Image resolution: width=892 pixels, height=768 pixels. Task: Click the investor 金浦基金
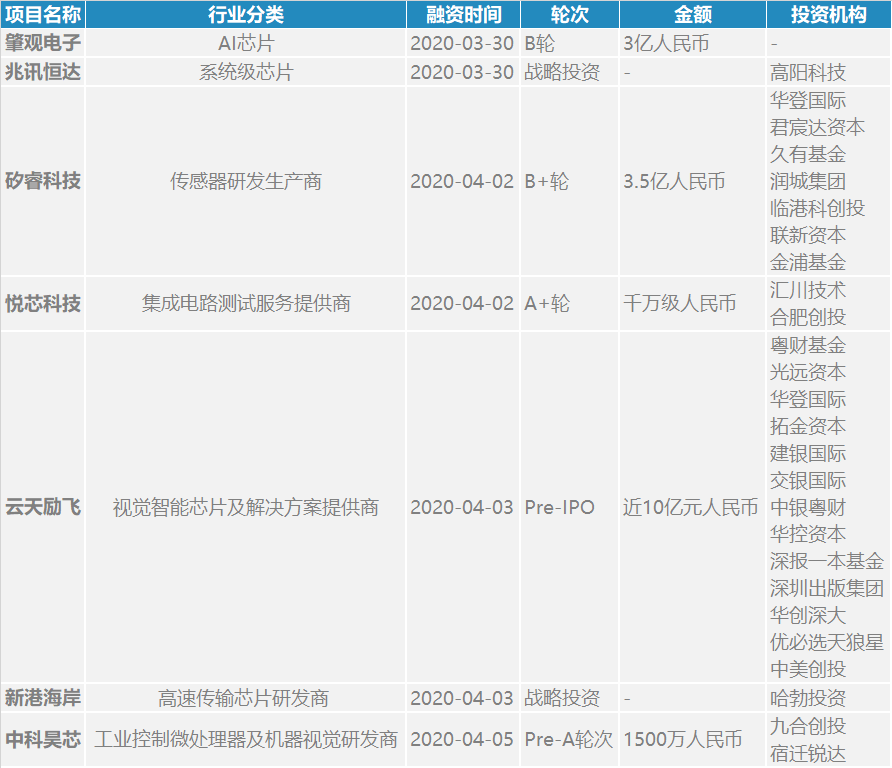(808, 262)
